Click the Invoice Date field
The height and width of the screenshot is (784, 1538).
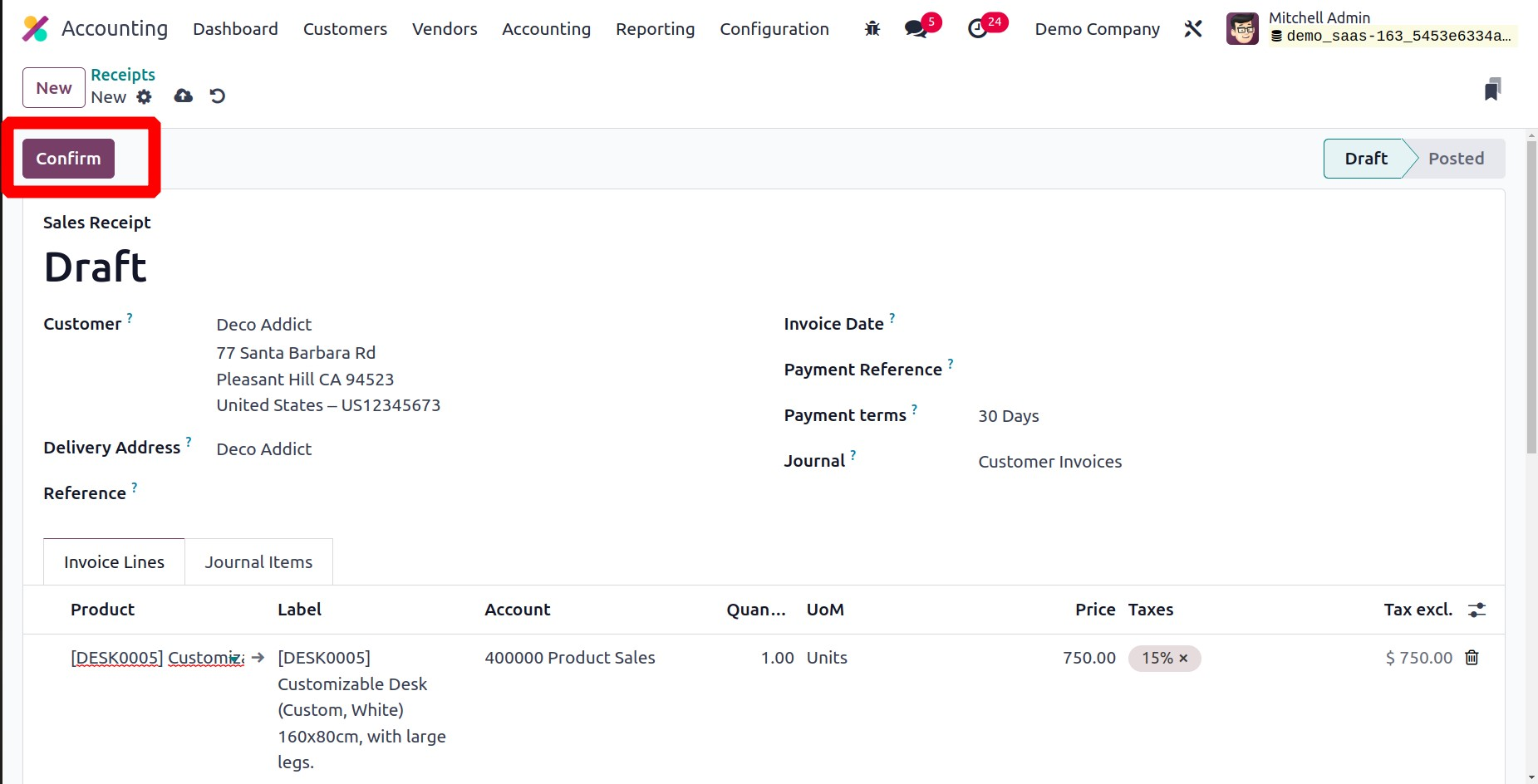(1163, 325)
